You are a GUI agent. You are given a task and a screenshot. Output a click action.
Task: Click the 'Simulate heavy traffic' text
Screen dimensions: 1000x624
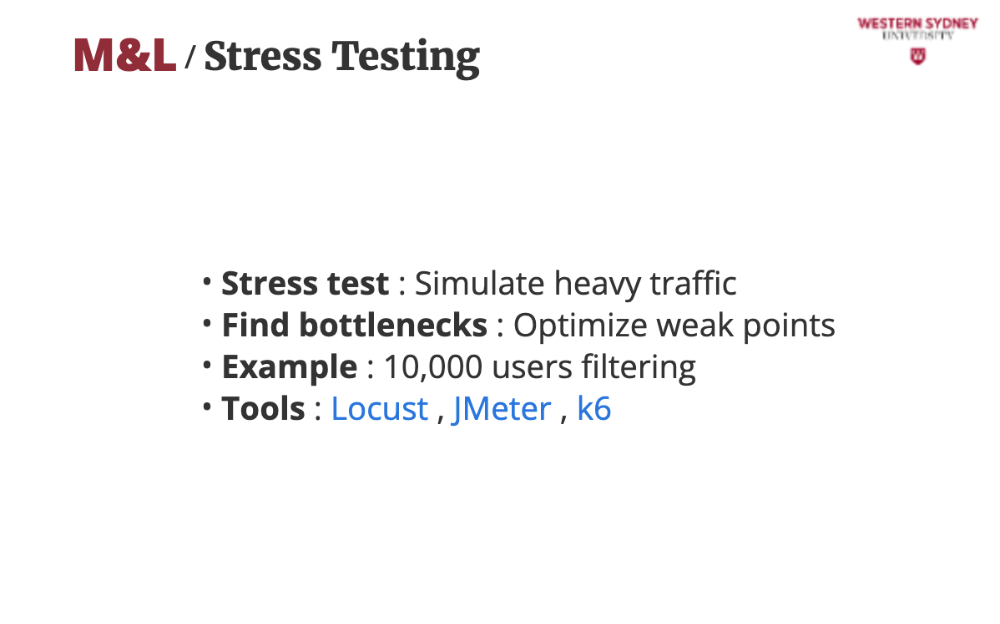coord(575,284)
